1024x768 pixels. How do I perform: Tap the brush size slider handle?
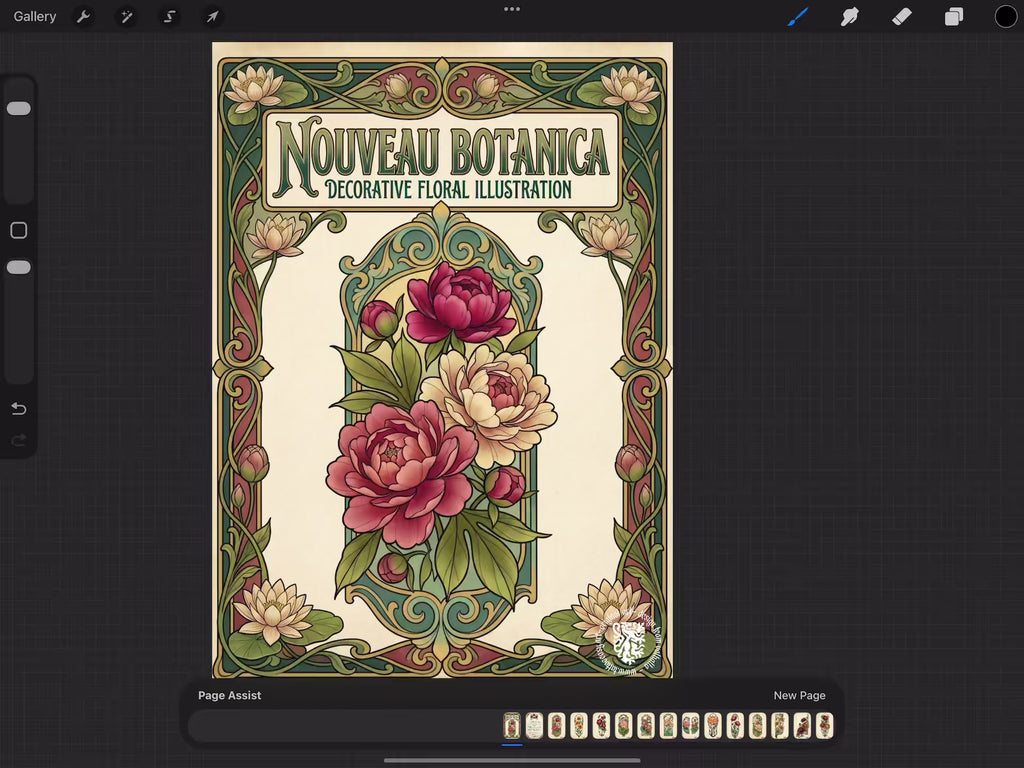pos(19,108)
